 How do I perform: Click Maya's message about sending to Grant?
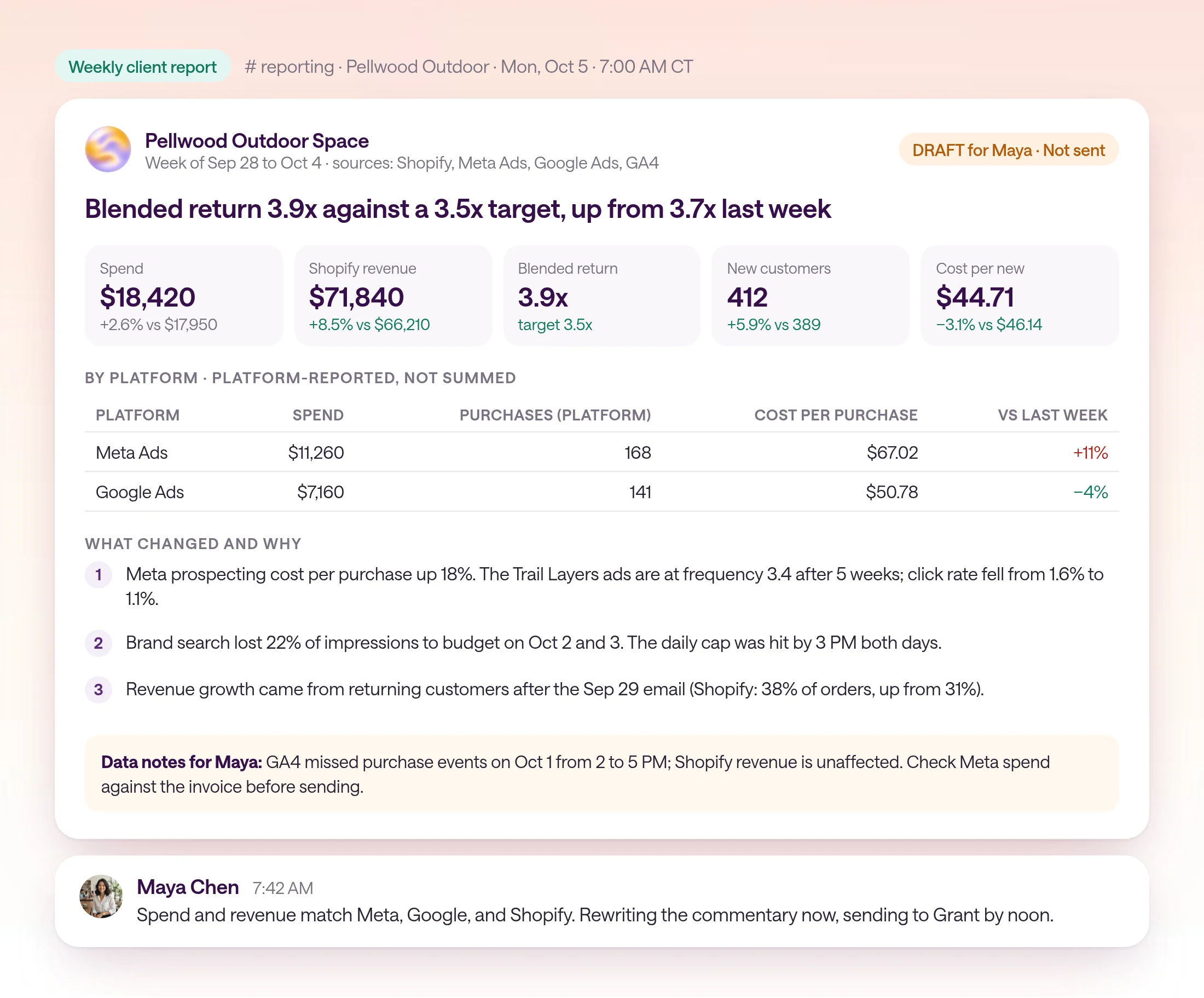(595, 915)
